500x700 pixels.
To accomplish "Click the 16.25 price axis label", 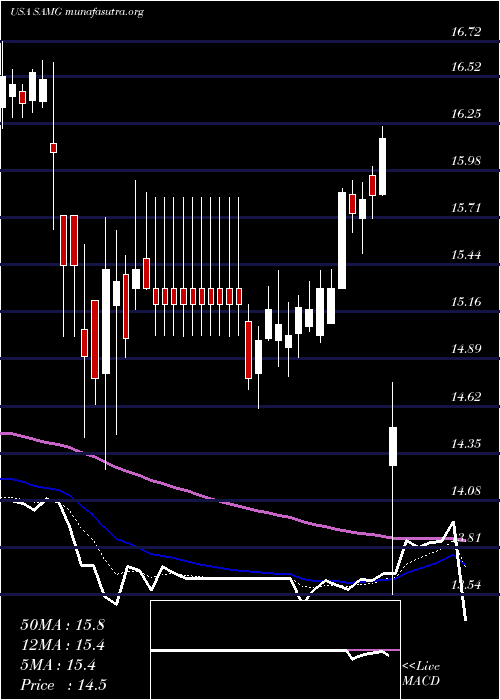I will [466, 114].
